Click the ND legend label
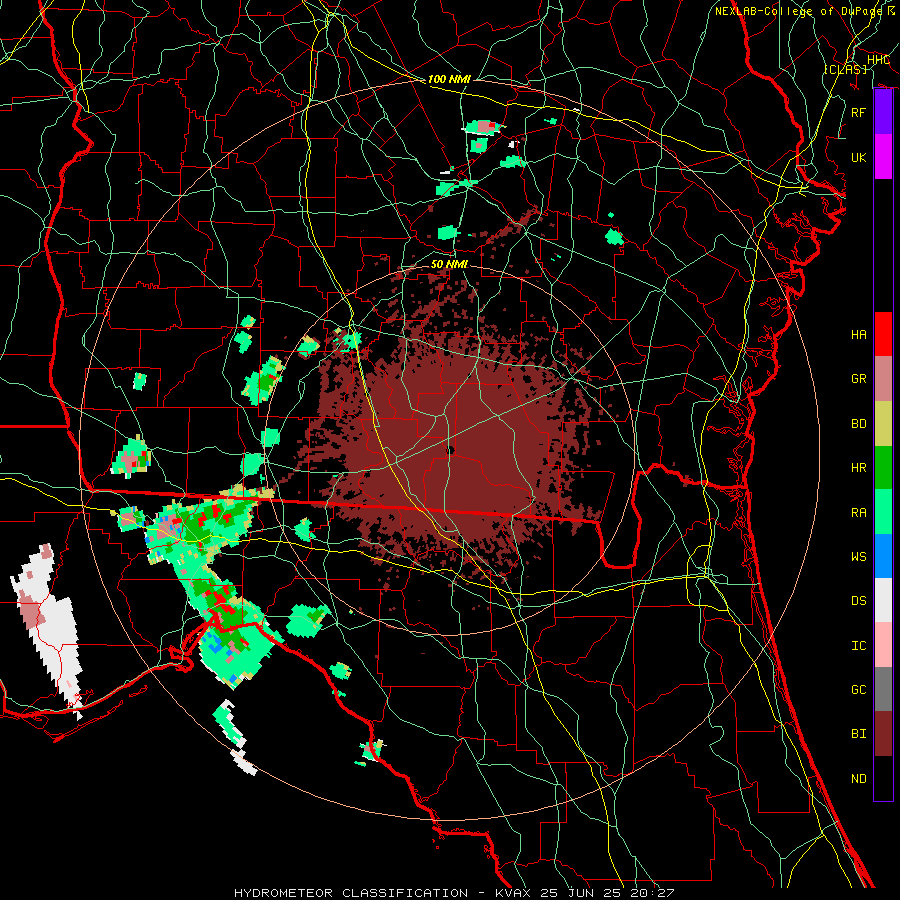 [858, 779]
